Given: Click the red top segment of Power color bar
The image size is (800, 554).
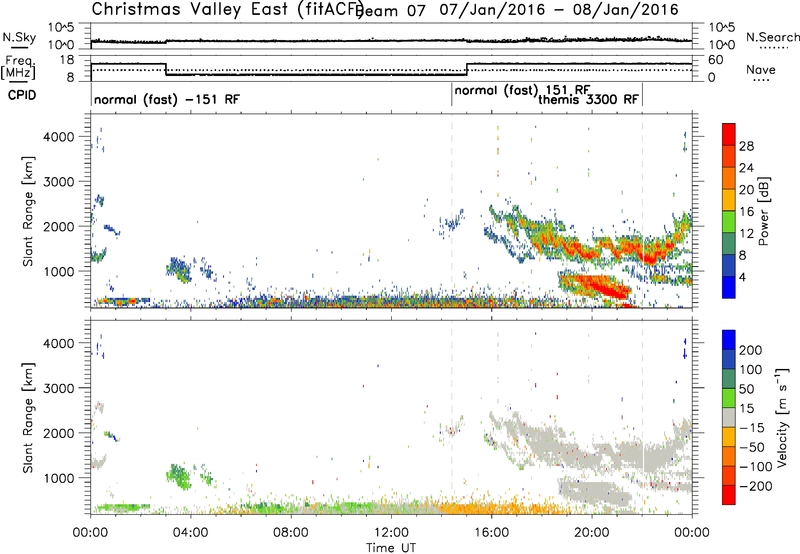Looking at the screenshot, I should point(729,135).
